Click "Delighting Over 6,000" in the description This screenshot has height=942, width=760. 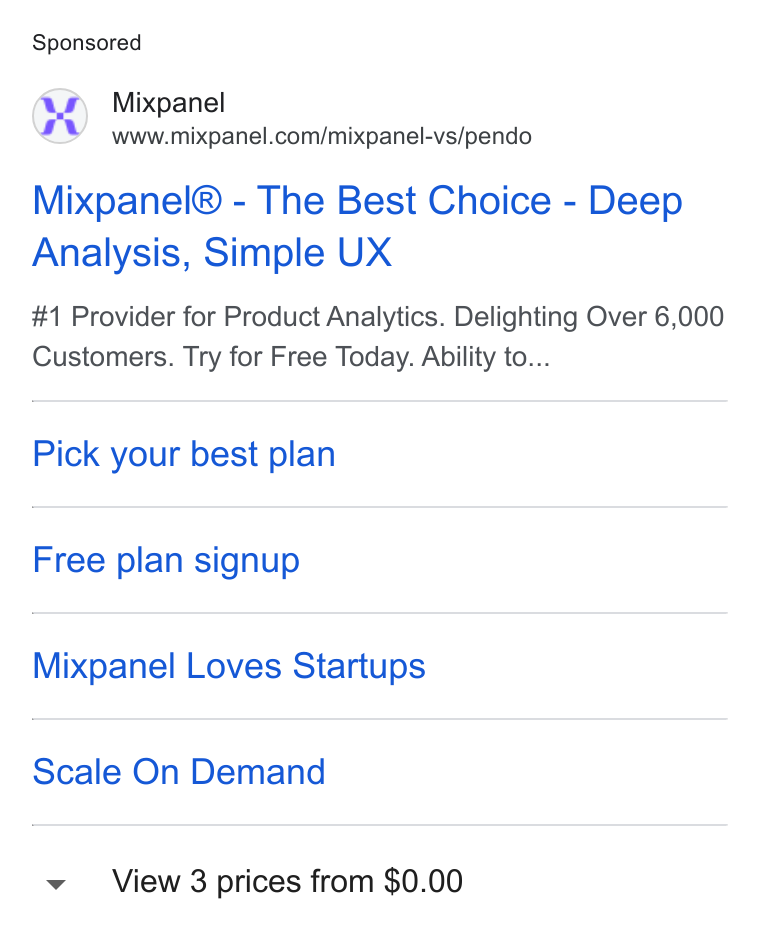click(589, 317)
